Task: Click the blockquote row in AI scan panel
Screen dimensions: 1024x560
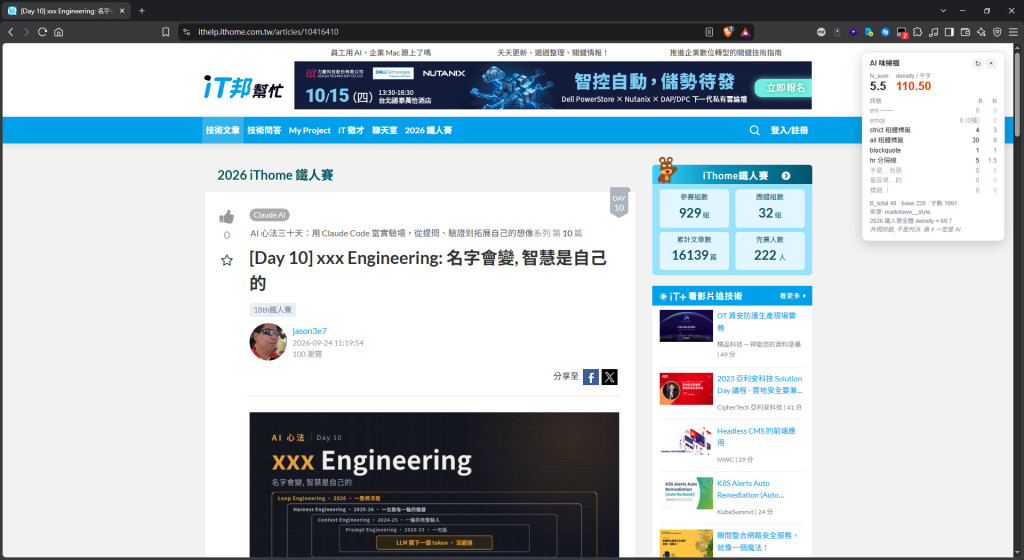Action: pyautogui.click(x=933, y=150)
